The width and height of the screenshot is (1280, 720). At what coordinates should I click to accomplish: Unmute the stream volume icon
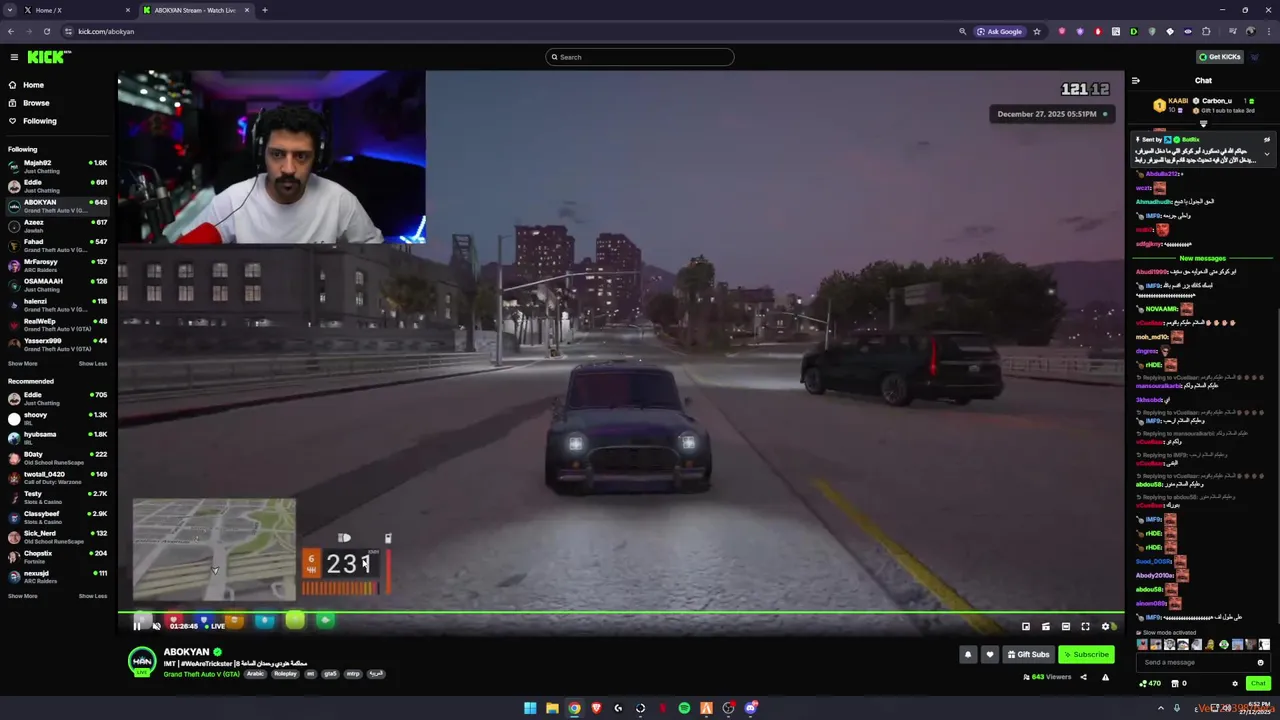(x=157, y=626)
